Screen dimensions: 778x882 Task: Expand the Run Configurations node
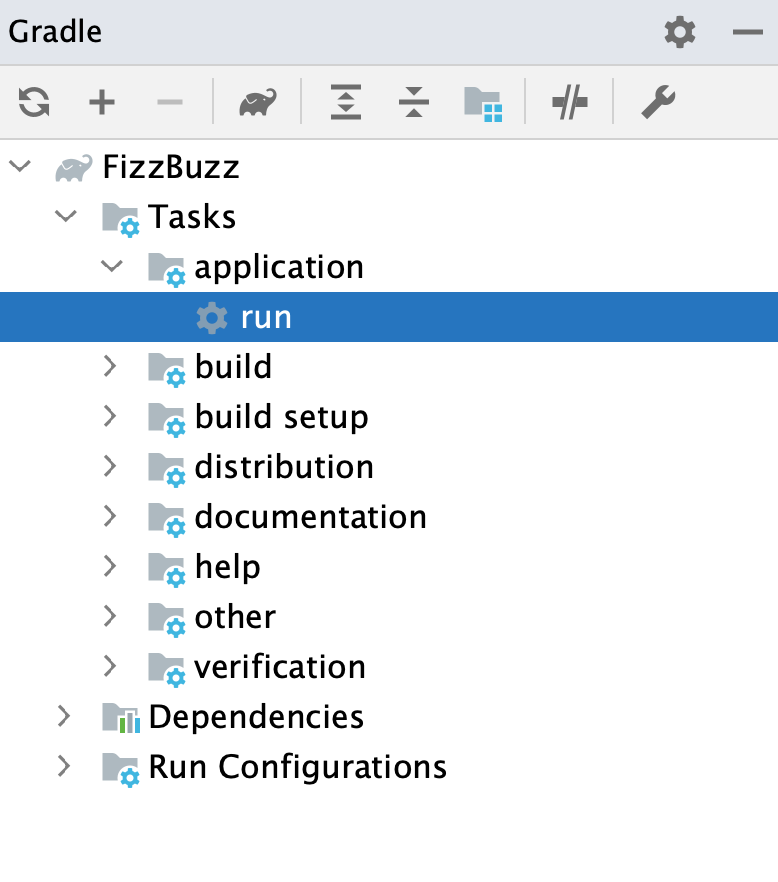coord(64,766)
